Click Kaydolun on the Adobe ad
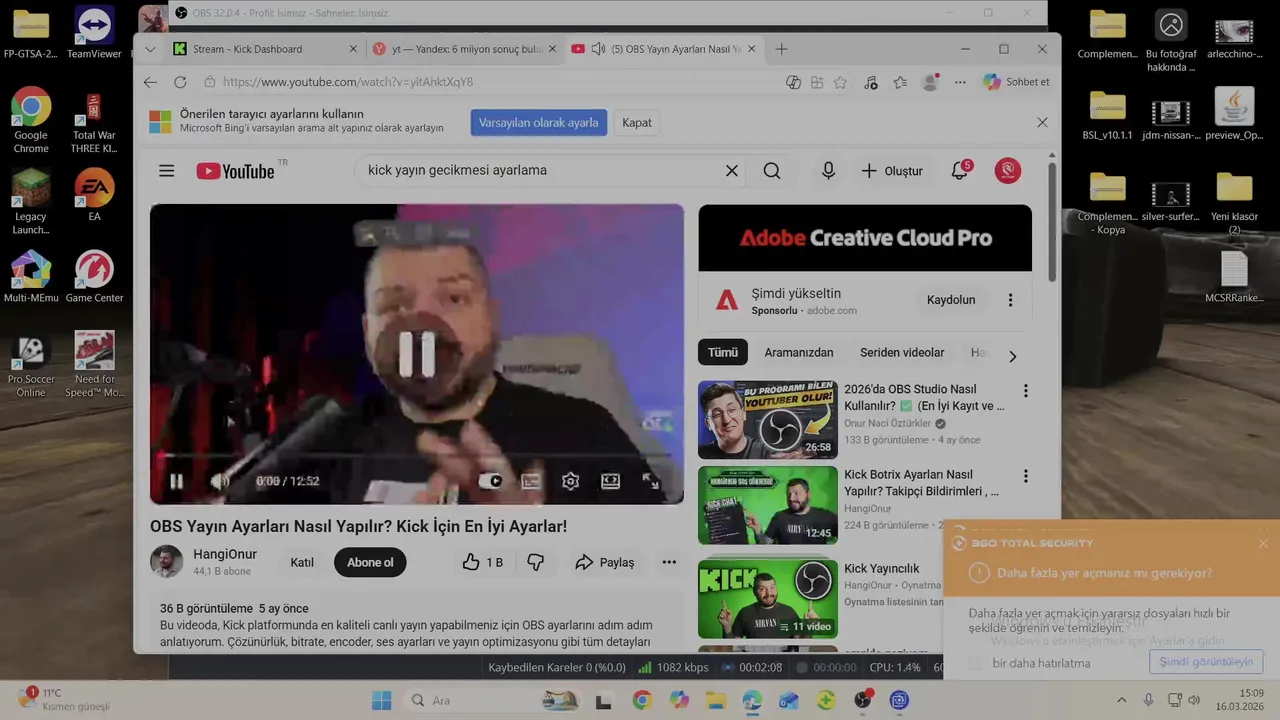 [x=951, y=300]
